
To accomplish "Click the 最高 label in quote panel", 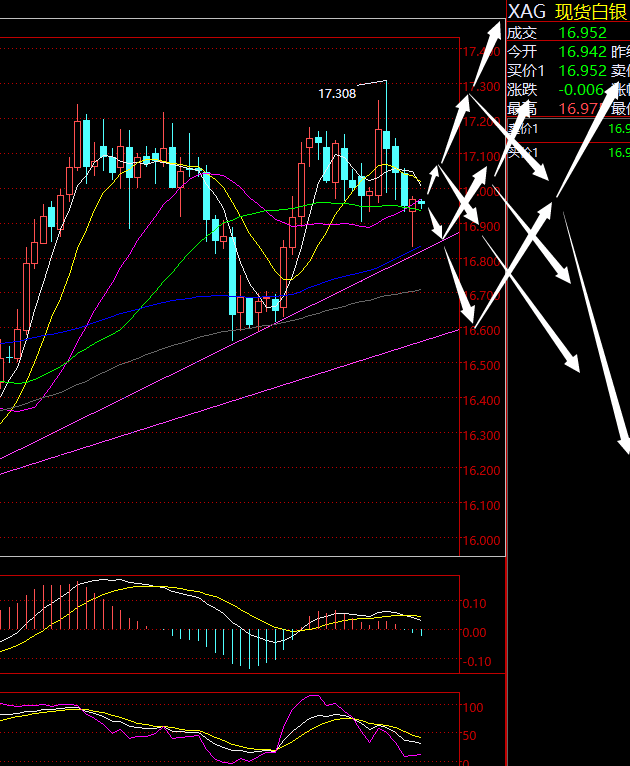I will (x=522, y=108).
